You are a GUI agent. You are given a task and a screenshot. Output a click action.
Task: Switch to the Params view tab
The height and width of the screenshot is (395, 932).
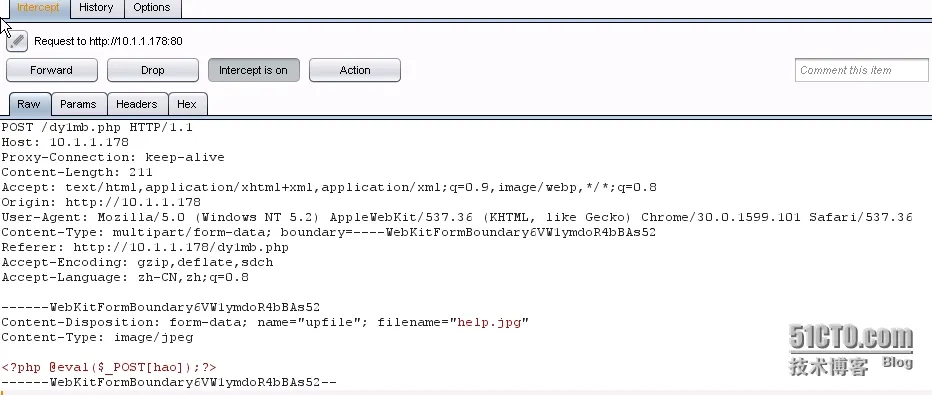[x=78, y=104]
